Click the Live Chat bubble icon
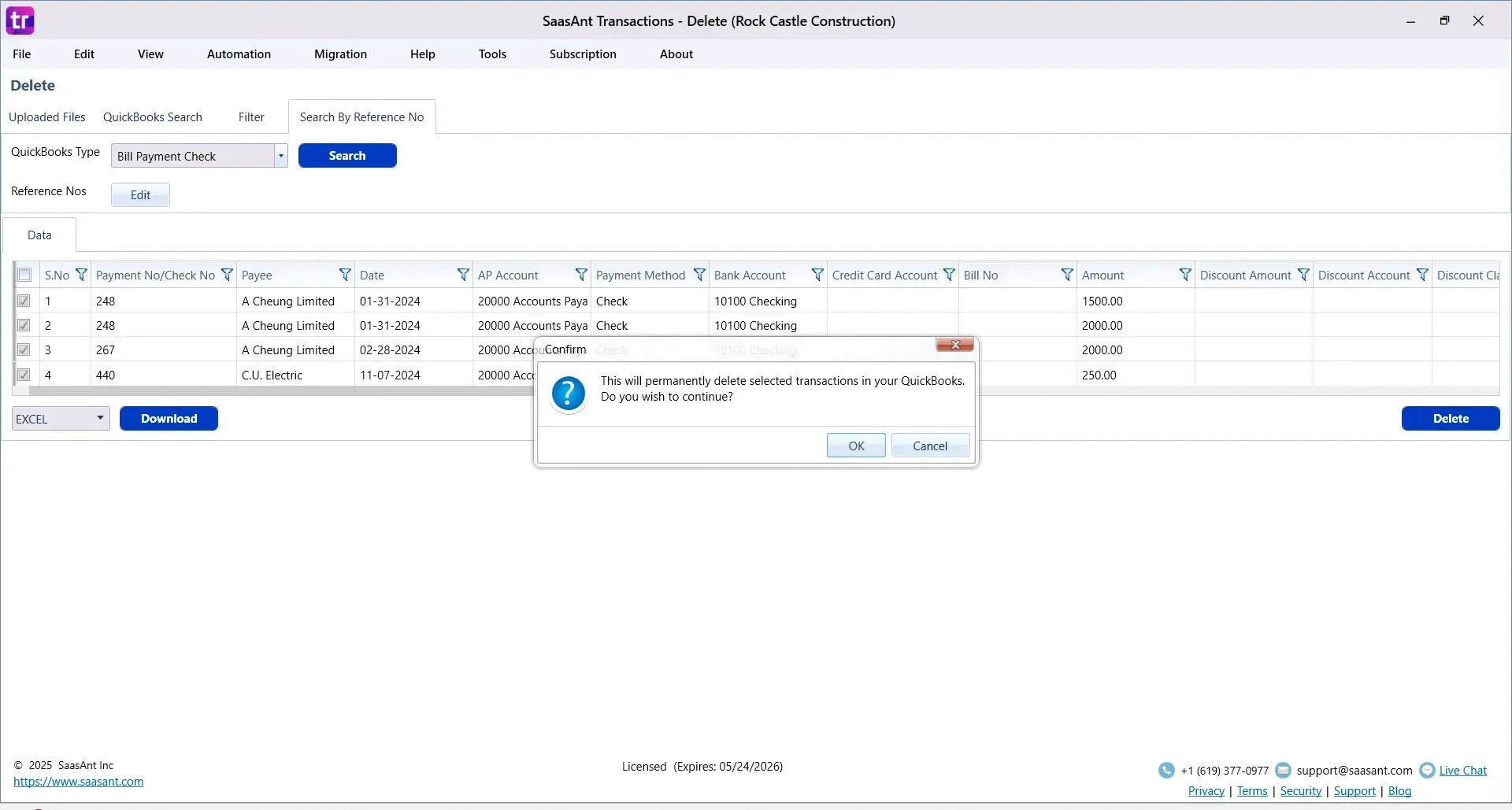Image resolution: width=1512 pixels, height=810 pixels. [1427, 771]
